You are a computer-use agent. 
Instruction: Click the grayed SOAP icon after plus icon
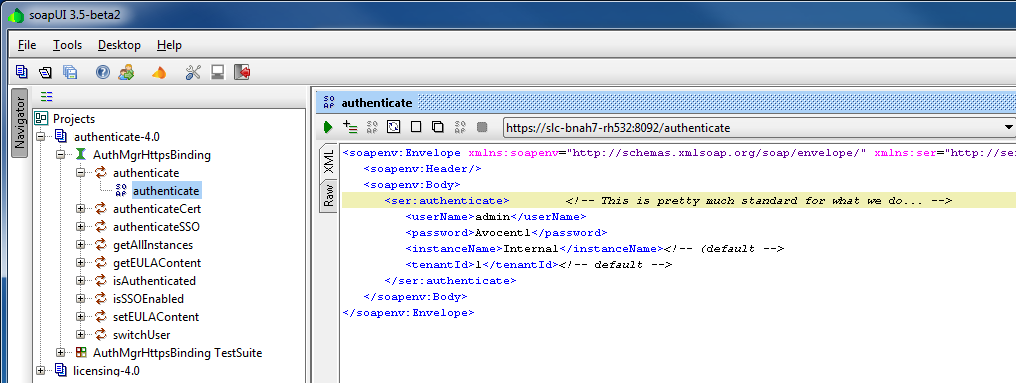pos(372,127)
